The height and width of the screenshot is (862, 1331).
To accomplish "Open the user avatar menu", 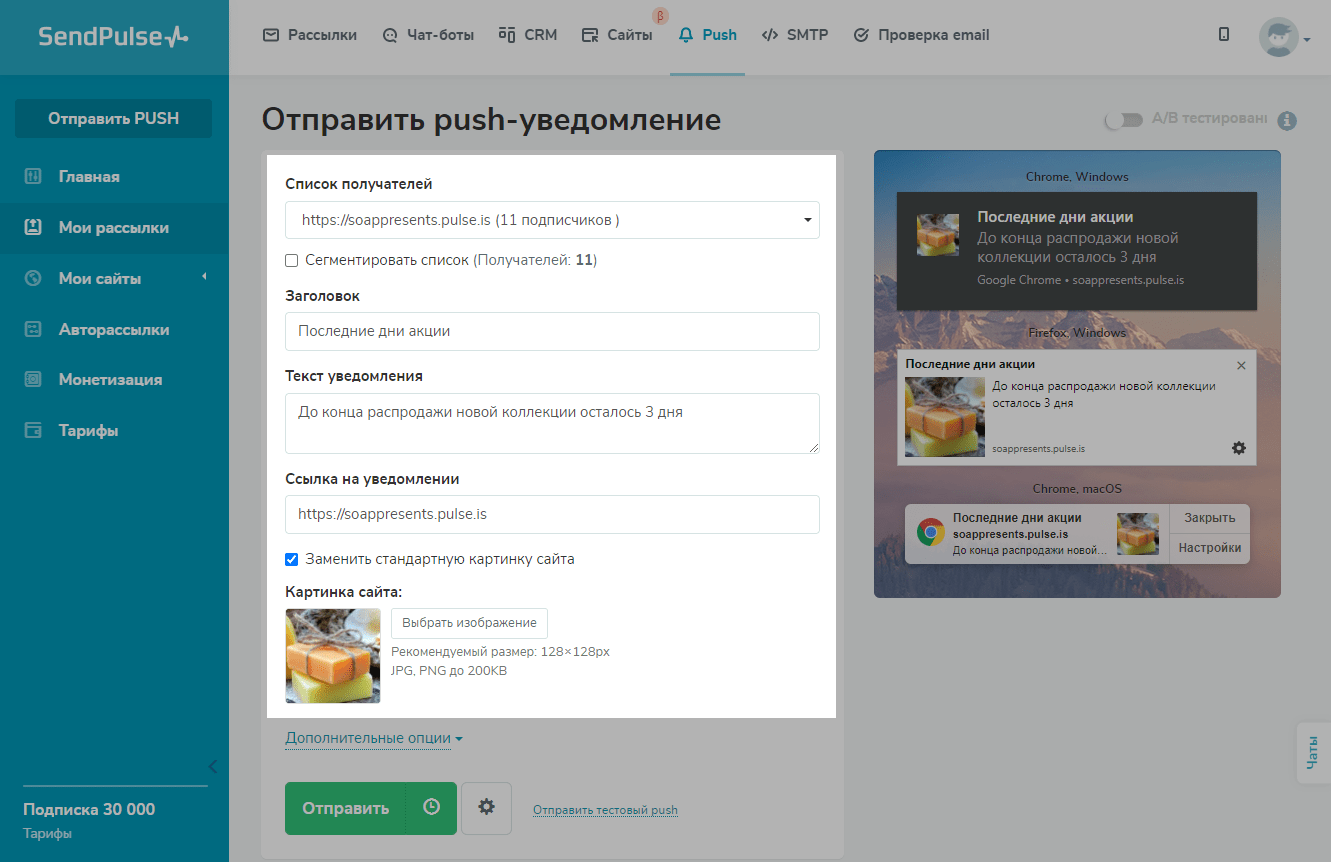I will [1285, 37].
